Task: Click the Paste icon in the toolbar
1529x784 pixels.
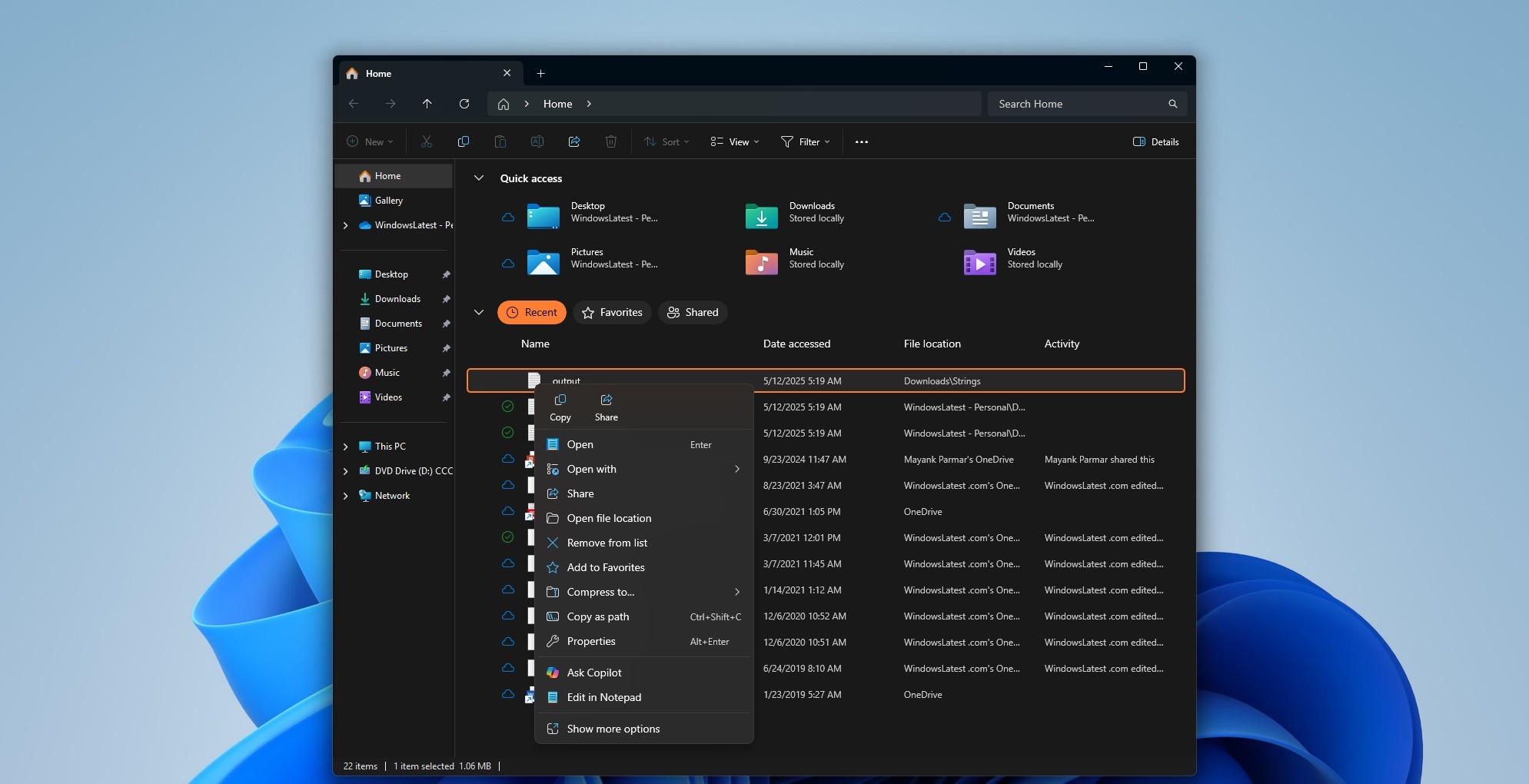Action: [x=500, y=141]
